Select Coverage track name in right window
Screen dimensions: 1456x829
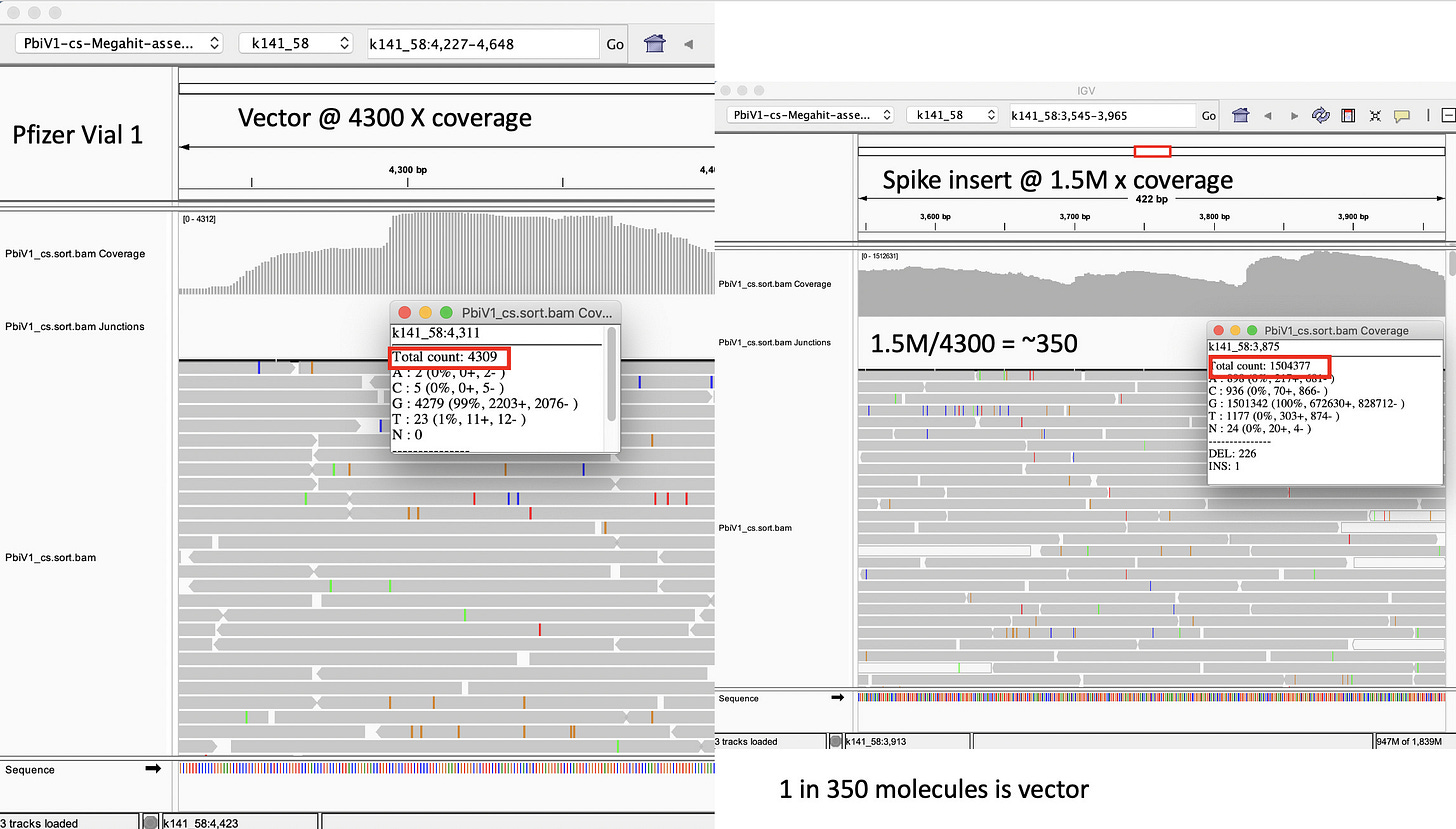774,284
